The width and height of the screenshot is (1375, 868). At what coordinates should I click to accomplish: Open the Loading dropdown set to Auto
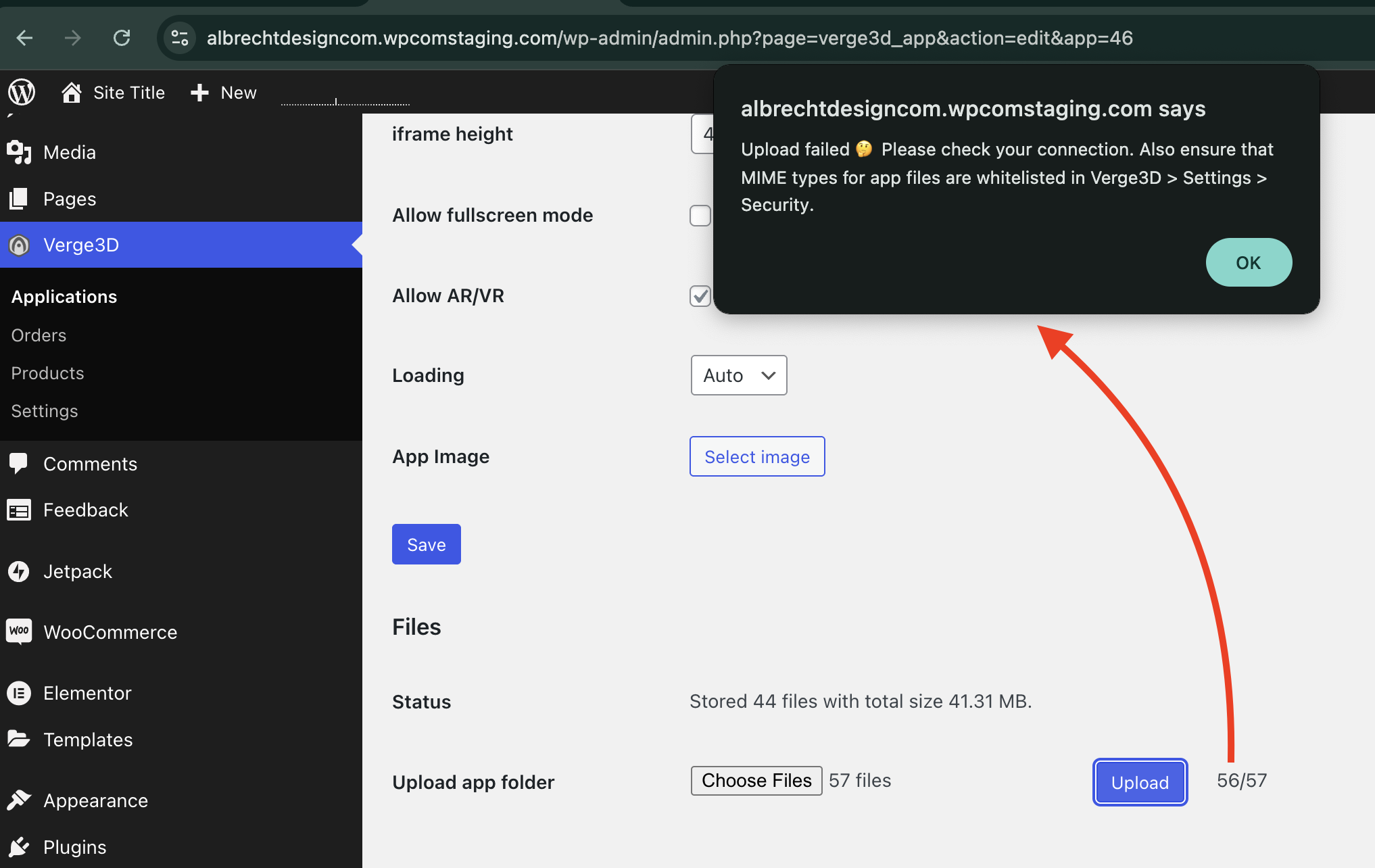point(738,375)
